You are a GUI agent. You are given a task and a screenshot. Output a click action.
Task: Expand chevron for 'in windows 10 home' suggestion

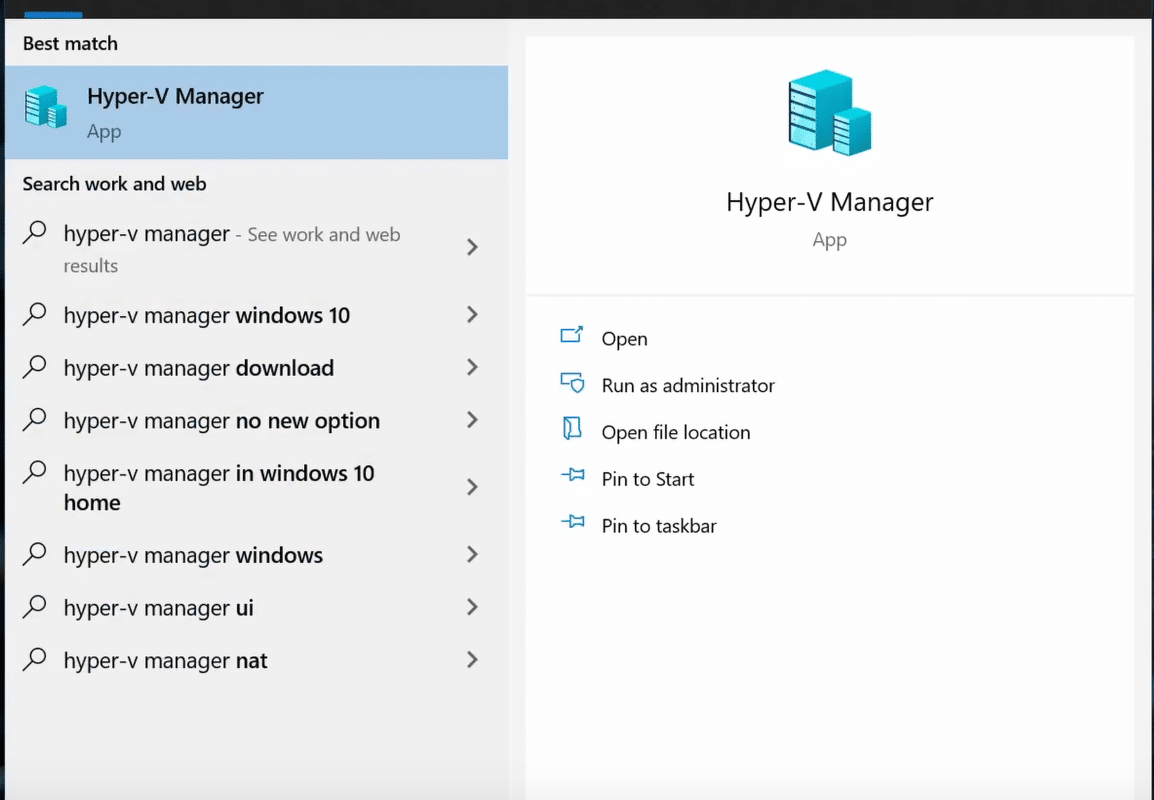pos(472,487)
